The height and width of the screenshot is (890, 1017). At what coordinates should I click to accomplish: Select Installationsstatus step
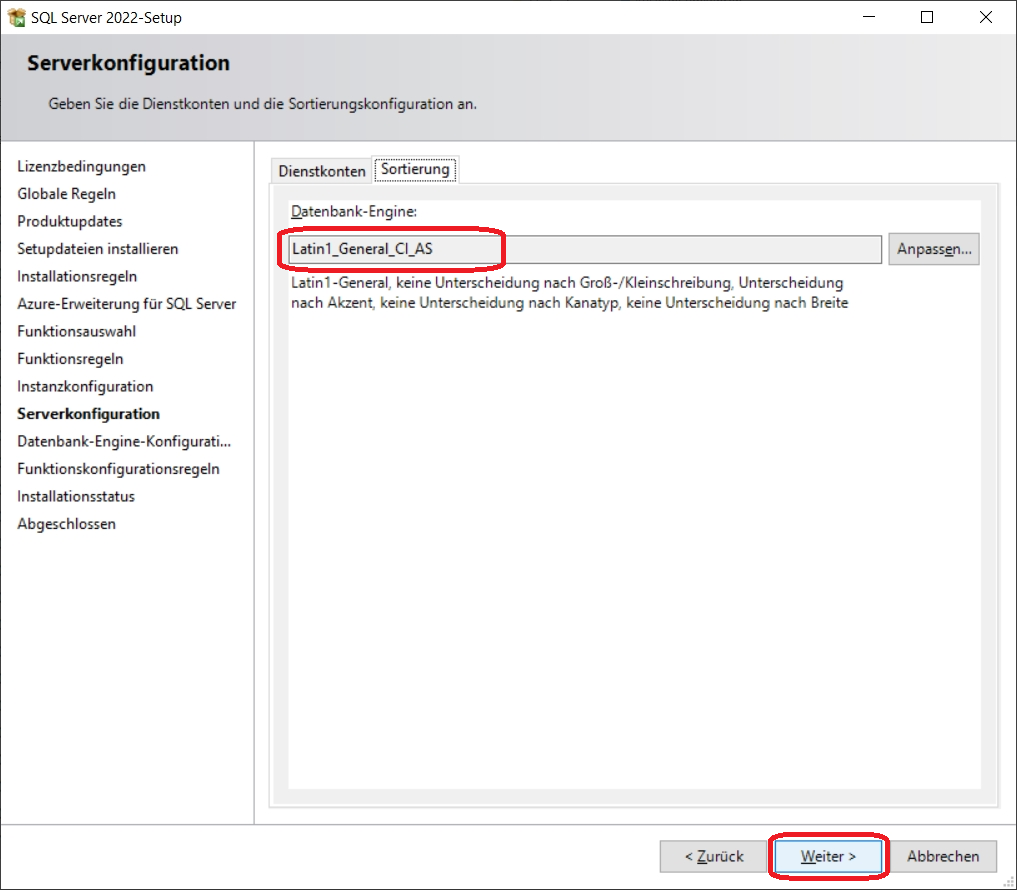76,496
